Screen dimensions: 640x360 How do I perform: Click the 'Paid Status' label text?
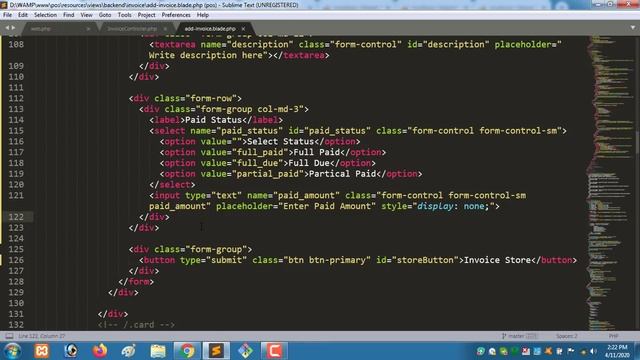(x=213, y=120)
